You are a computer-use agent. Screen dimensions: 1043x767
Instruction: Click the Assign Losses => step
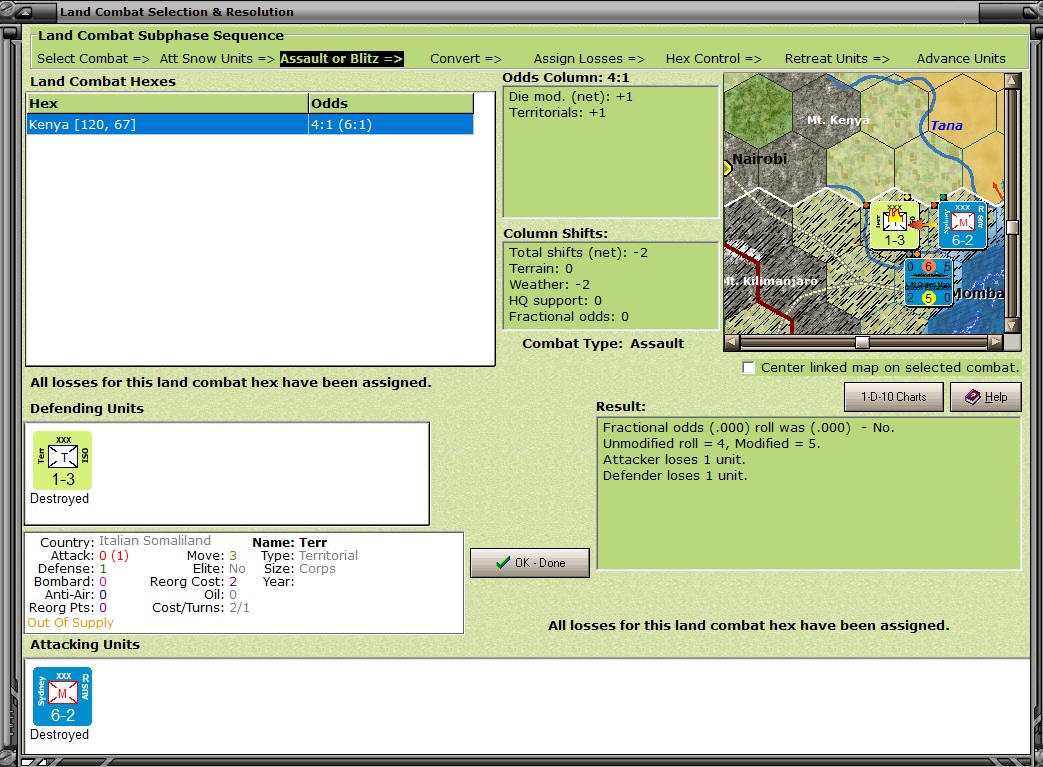(589, 59)
